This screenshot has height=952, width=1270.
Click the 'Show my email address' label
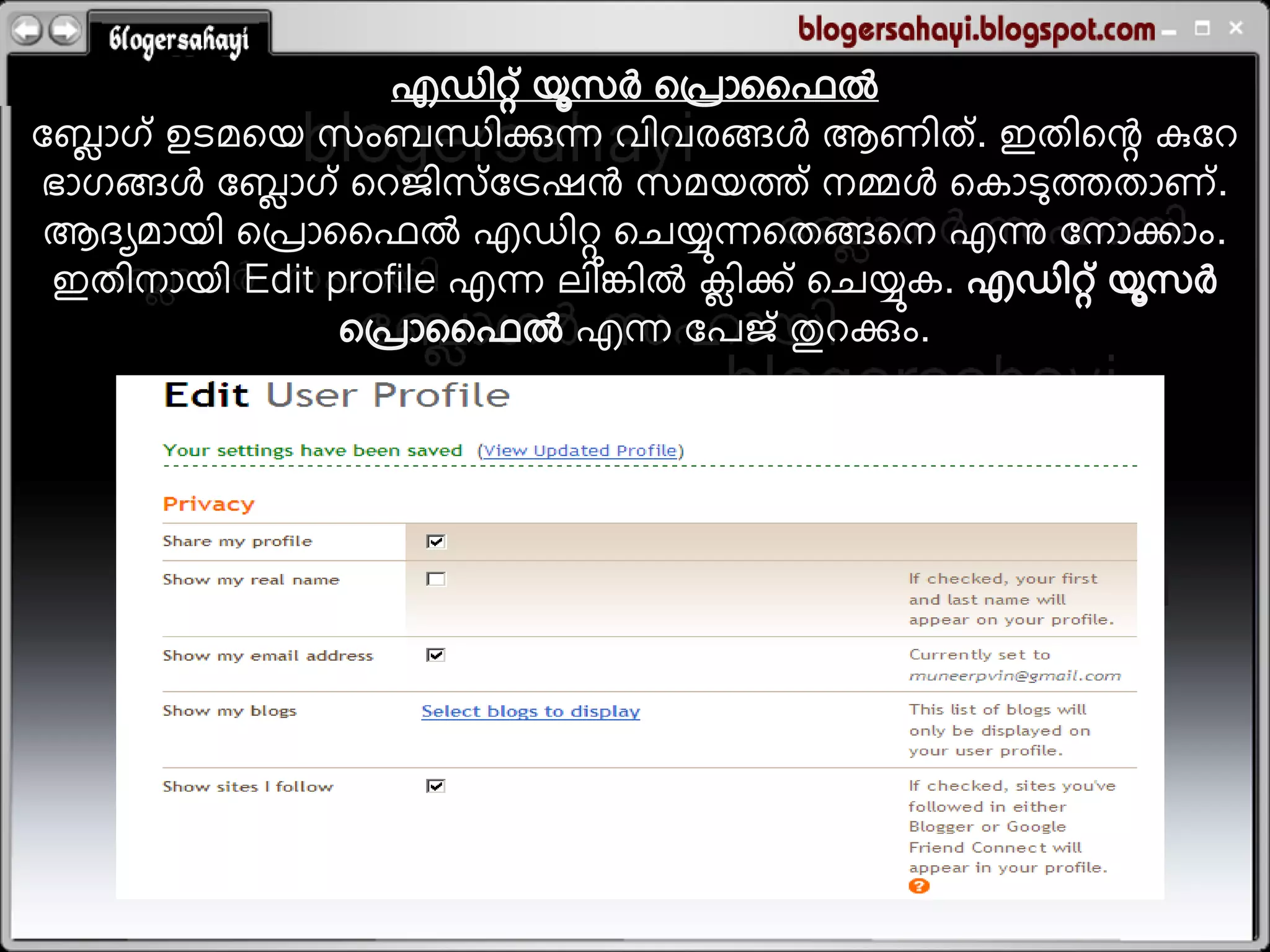coord(268,656)
